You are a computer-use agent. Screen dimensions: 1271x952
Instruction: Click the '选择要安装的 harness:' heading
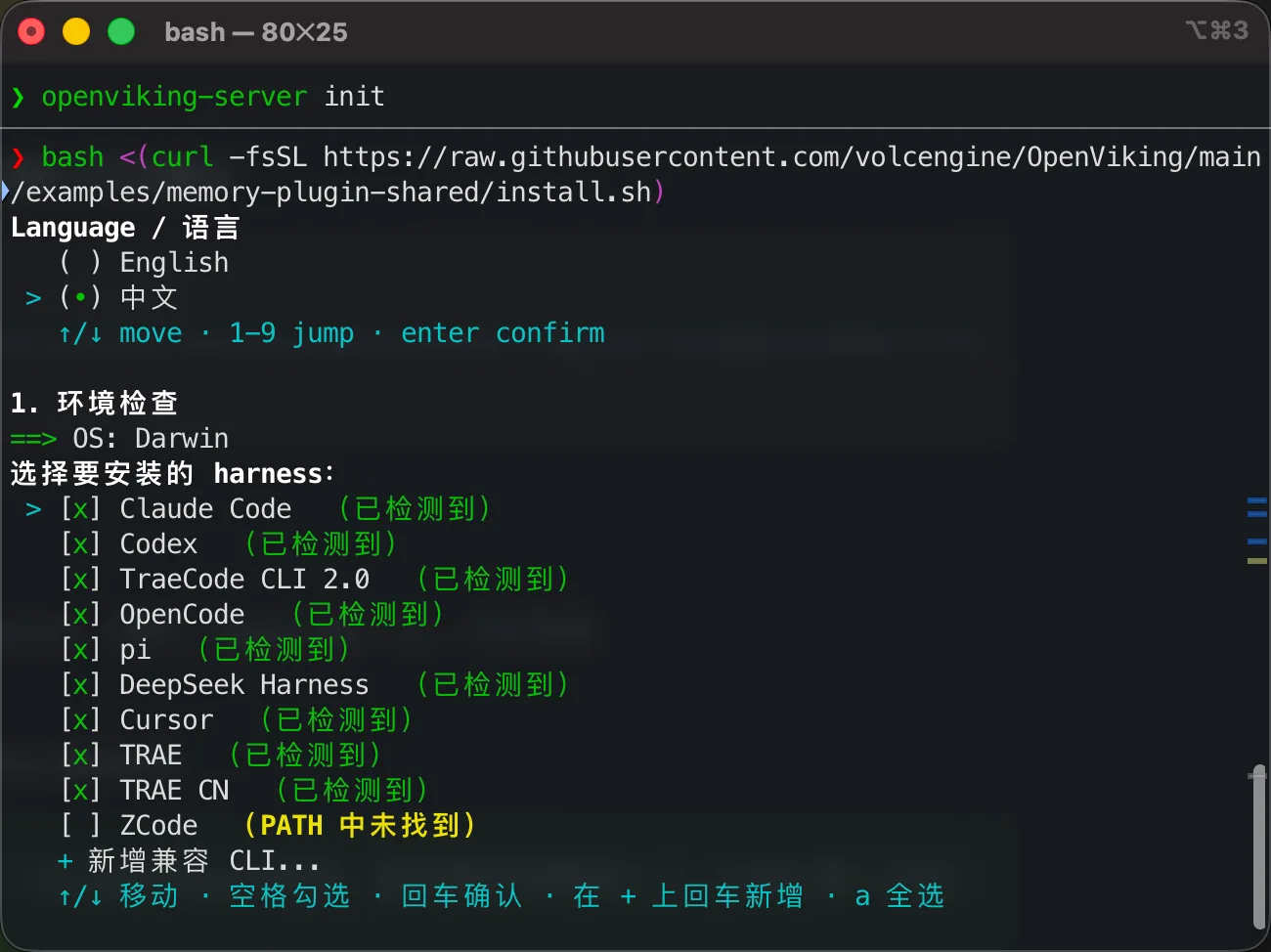point(172,474)
